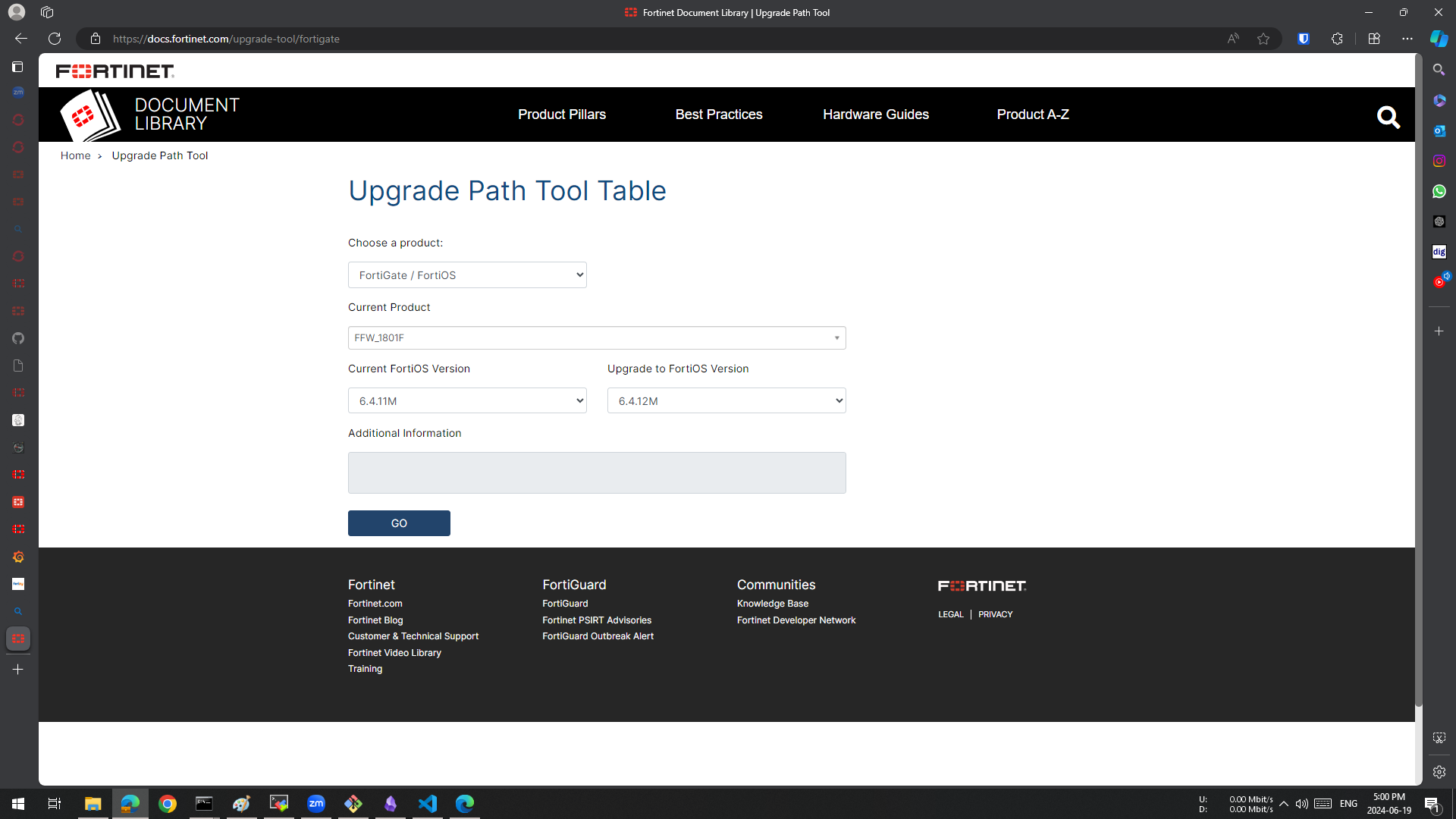The image size is (1456, 819).
Task: Click the address bar URL field
Action: (x=660, y=39)
